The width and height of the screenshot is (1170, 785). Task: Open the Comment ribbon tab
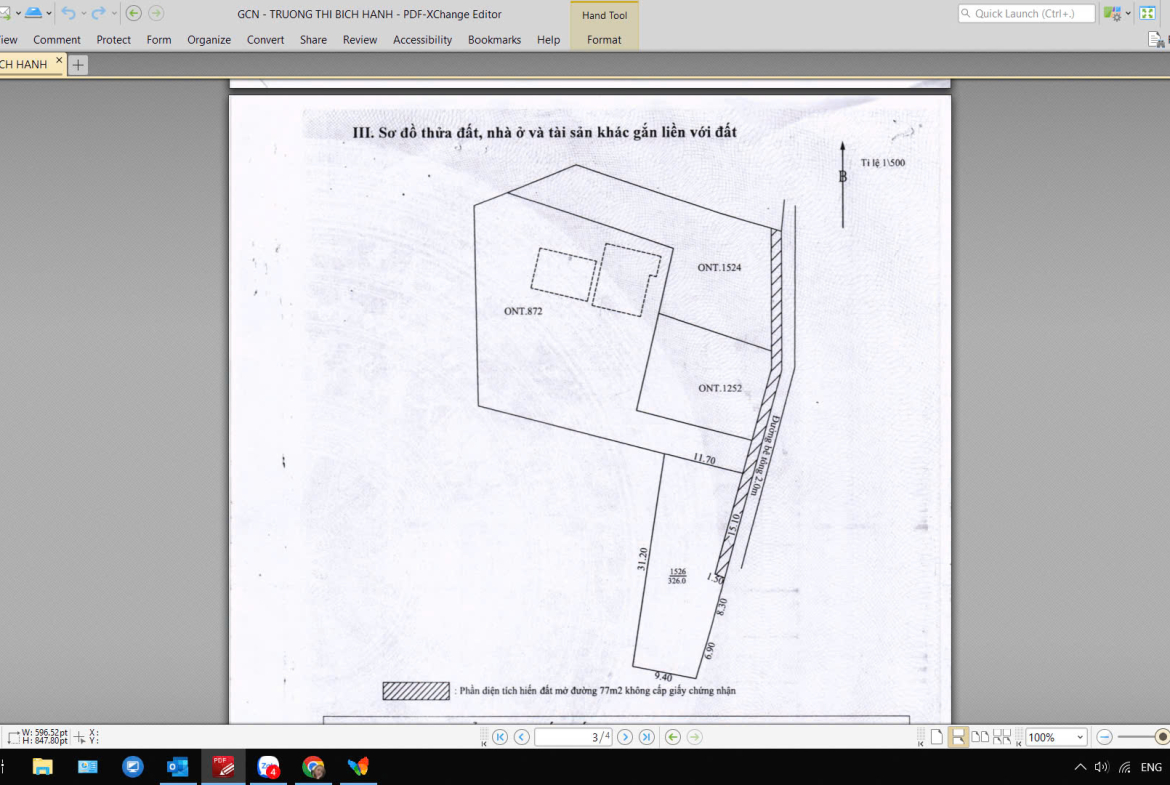click(57, 40)
